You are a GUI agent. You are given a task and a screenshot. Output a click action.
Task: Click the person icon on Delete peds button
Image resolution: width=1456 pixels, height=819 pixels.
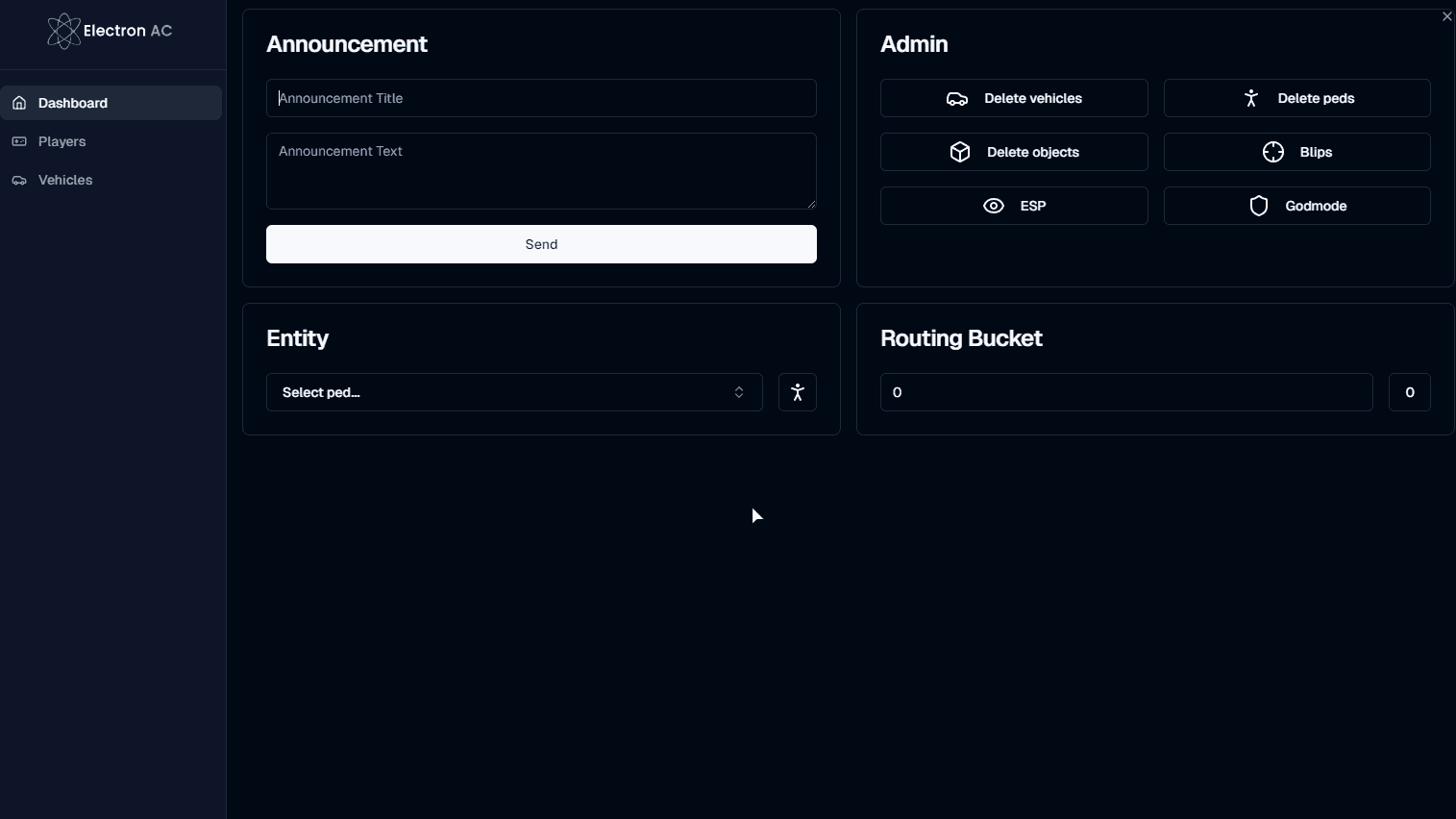1251,98
